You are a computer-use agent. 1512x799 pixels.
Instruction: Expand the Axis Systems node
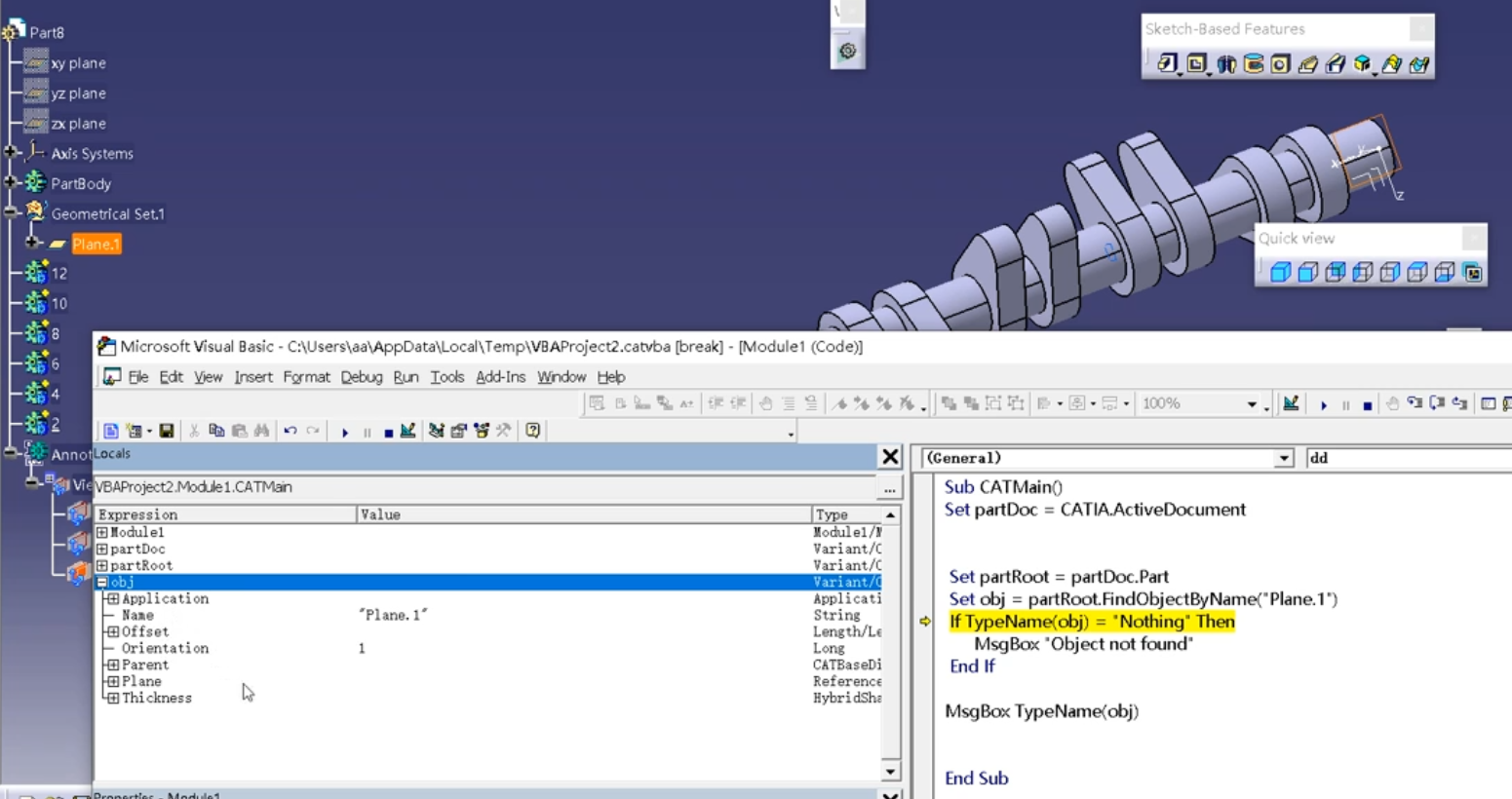10,152
